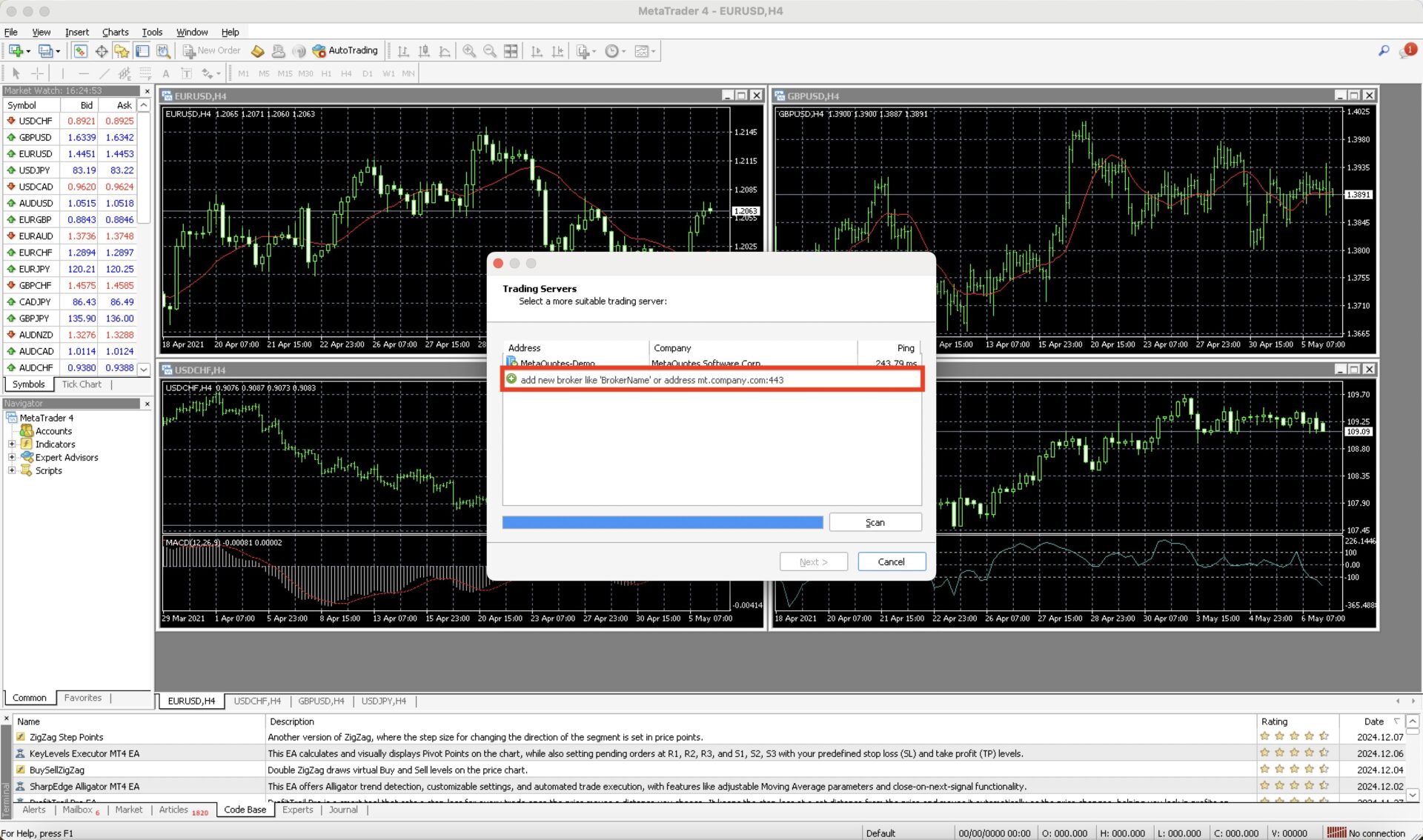
Task: Toggle the Market Watch window icon
Action: click(80, 51)
